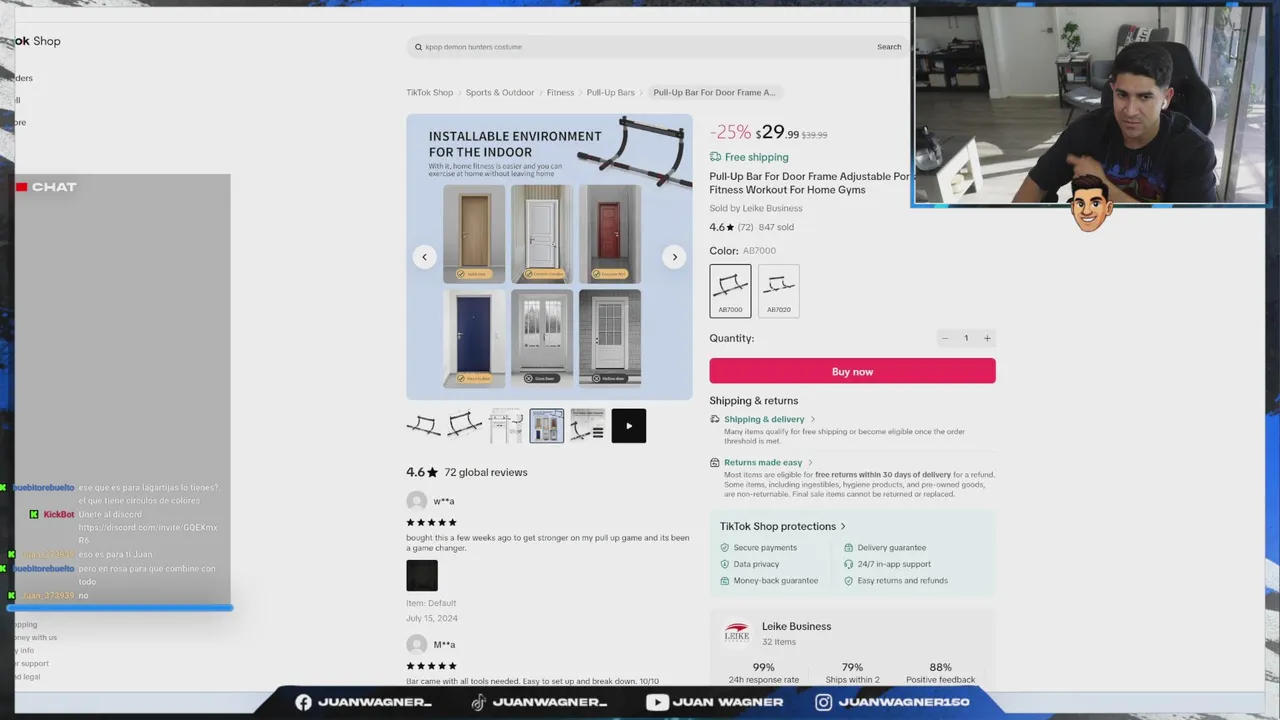Click the Free shipping truck icon
This screenshot has width=1280, height=720.
(715, 157)
